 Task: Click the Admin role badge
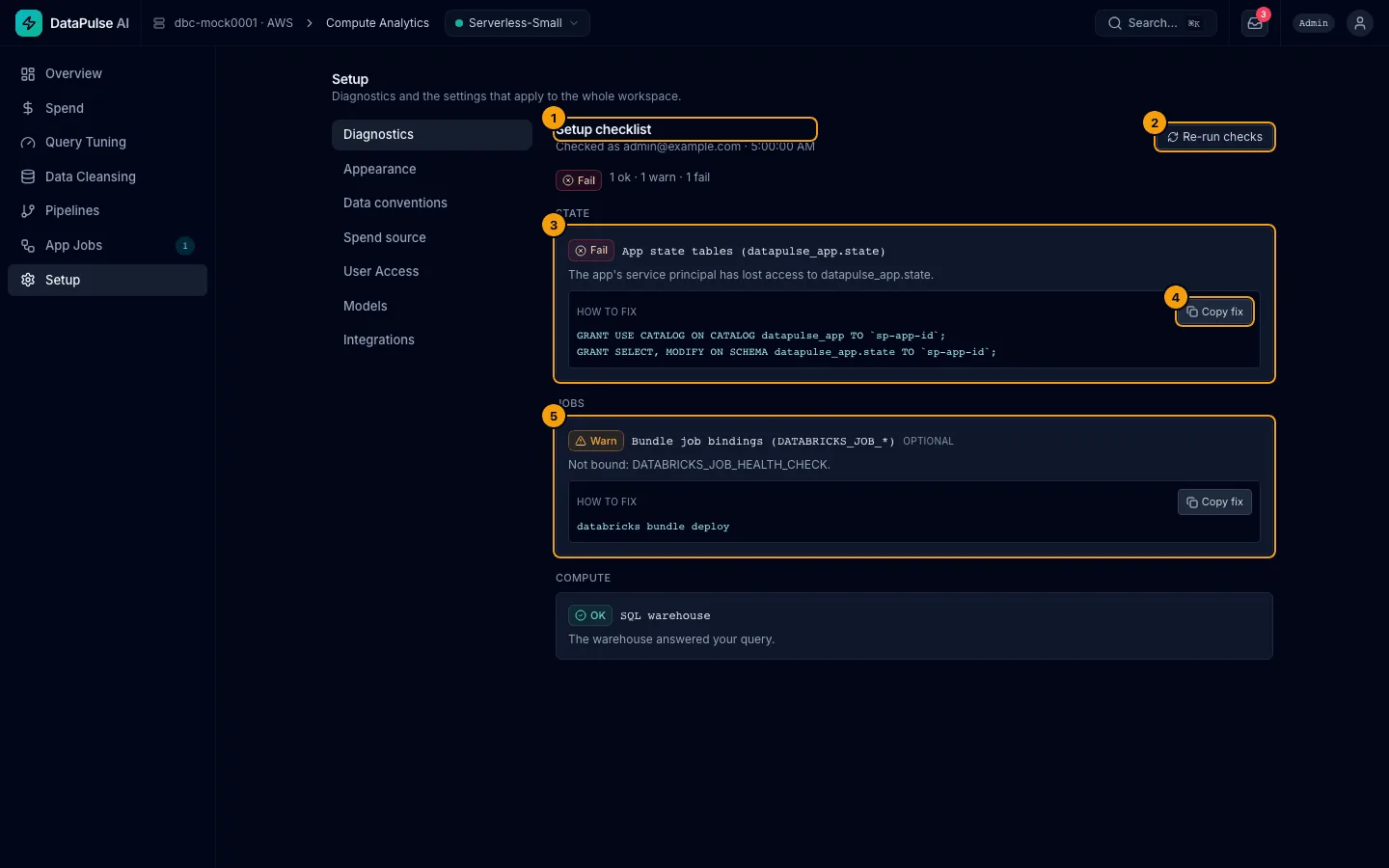[x=1314, y=23]
